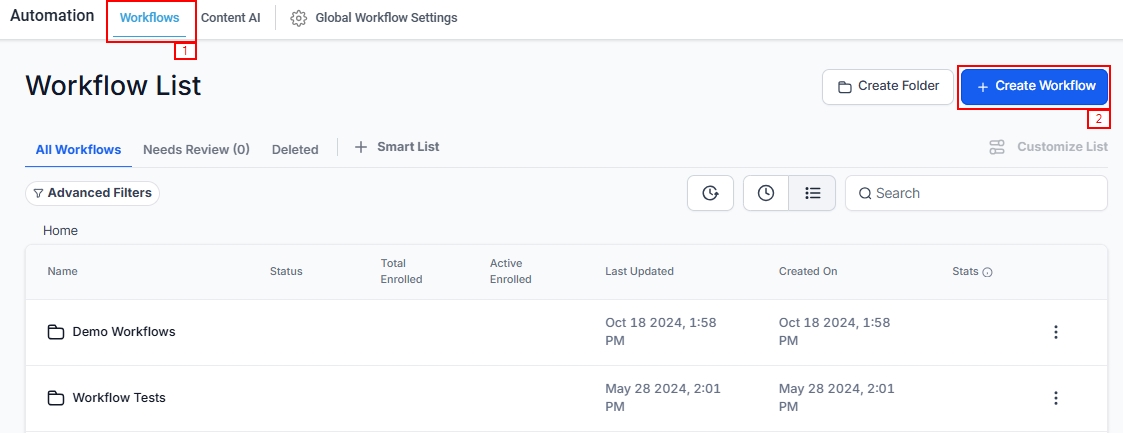Switch to the Content AI tab
Image resolution: width=1123 pixels, height=433 pixels.
click(x=230, y=18)
